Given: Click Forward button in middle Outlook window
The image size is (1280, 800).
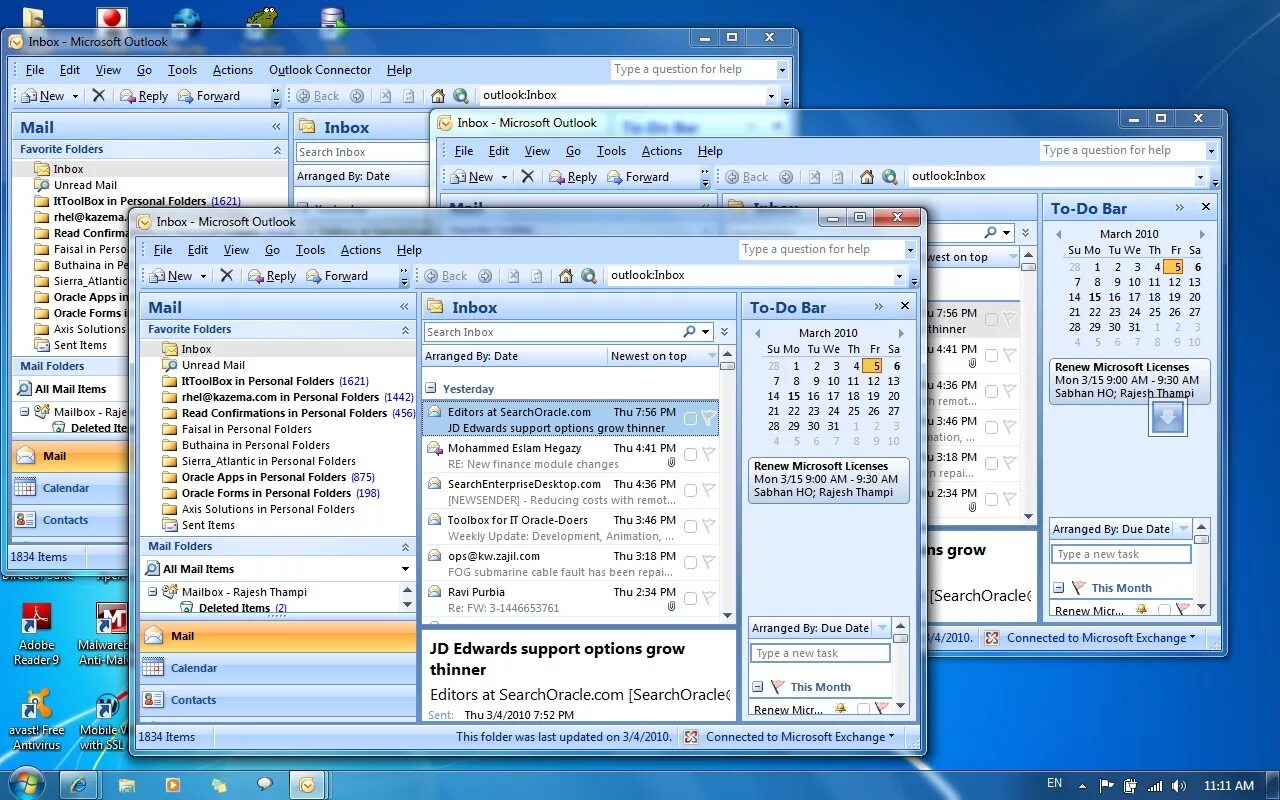Looking at the screenshot, I should point(637,177).
